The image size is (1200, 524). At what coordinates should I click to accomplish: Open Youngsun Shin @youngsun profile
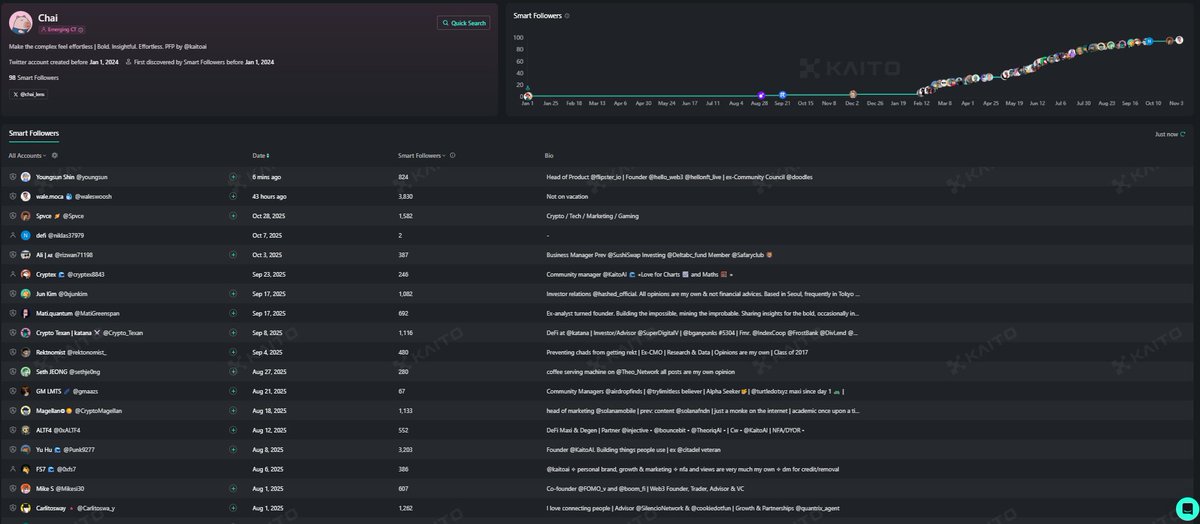71,177
